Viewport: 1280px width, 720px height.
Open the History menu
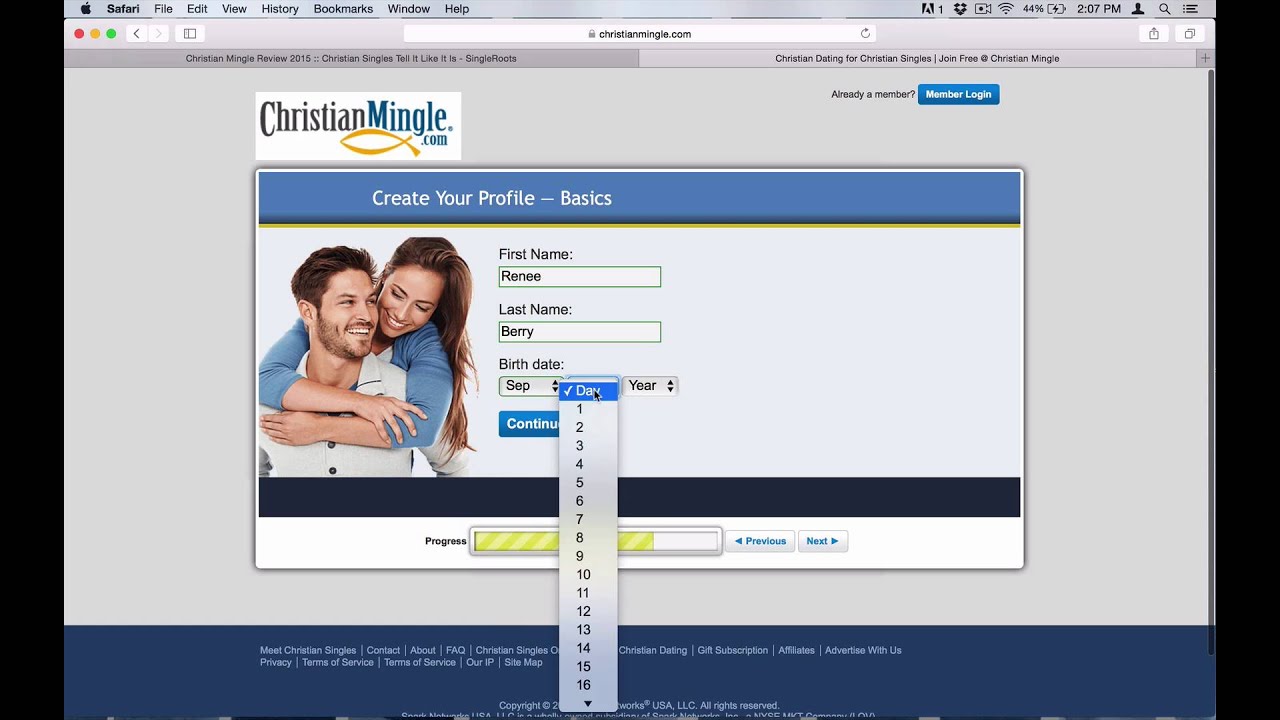tap(280, 9)
